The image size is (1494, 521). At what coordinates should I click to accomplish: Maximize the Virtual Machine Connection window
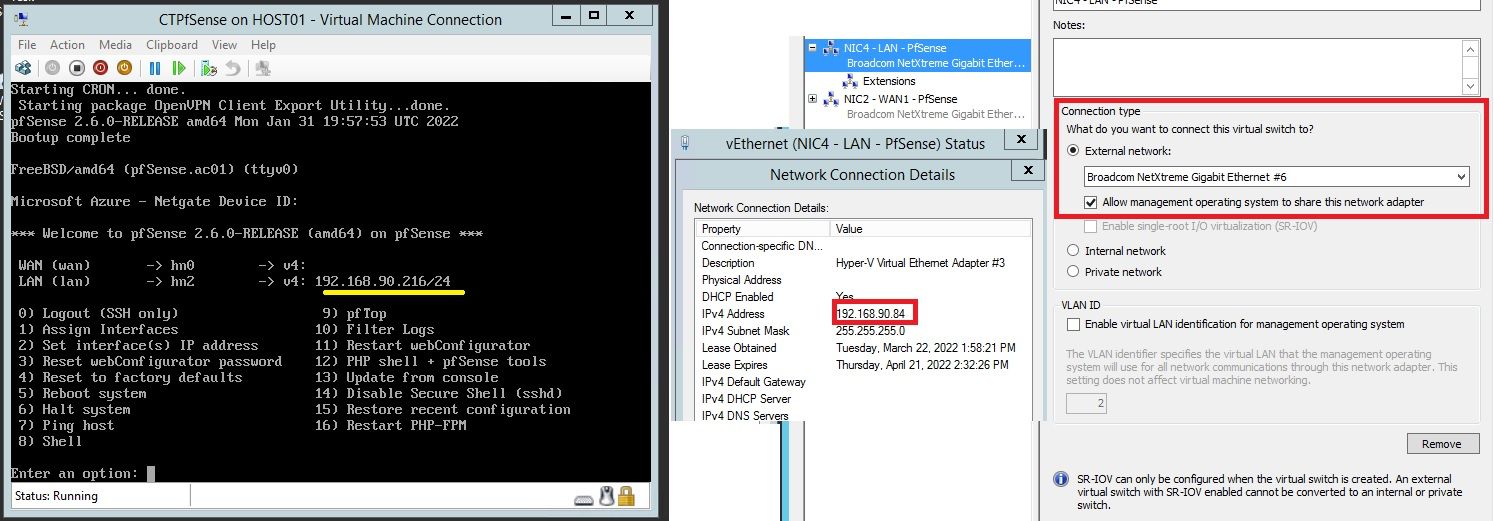593,16
